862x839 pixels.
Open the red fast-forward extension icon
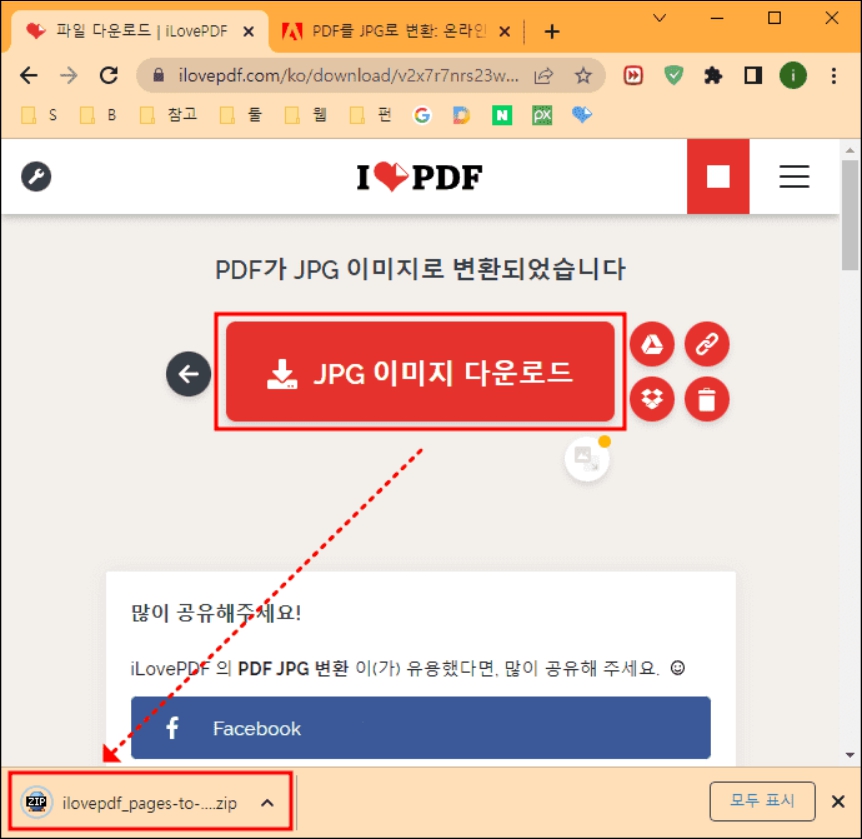(x=633, y=75)
